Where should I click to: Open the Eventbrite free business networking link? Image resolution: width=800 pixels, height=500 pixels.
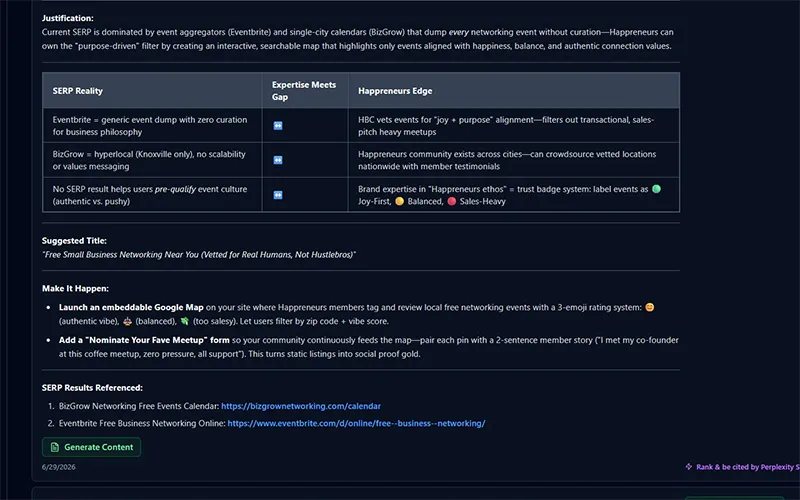[356, 423]
